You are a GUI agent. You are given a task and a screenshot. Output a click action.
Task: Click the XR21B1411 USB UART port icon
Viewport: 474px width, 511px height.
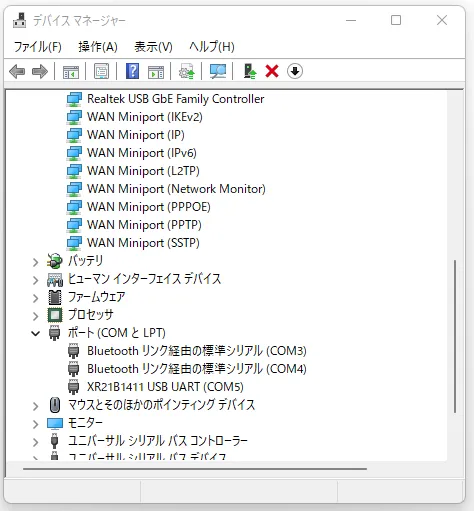tap(74, 387)
